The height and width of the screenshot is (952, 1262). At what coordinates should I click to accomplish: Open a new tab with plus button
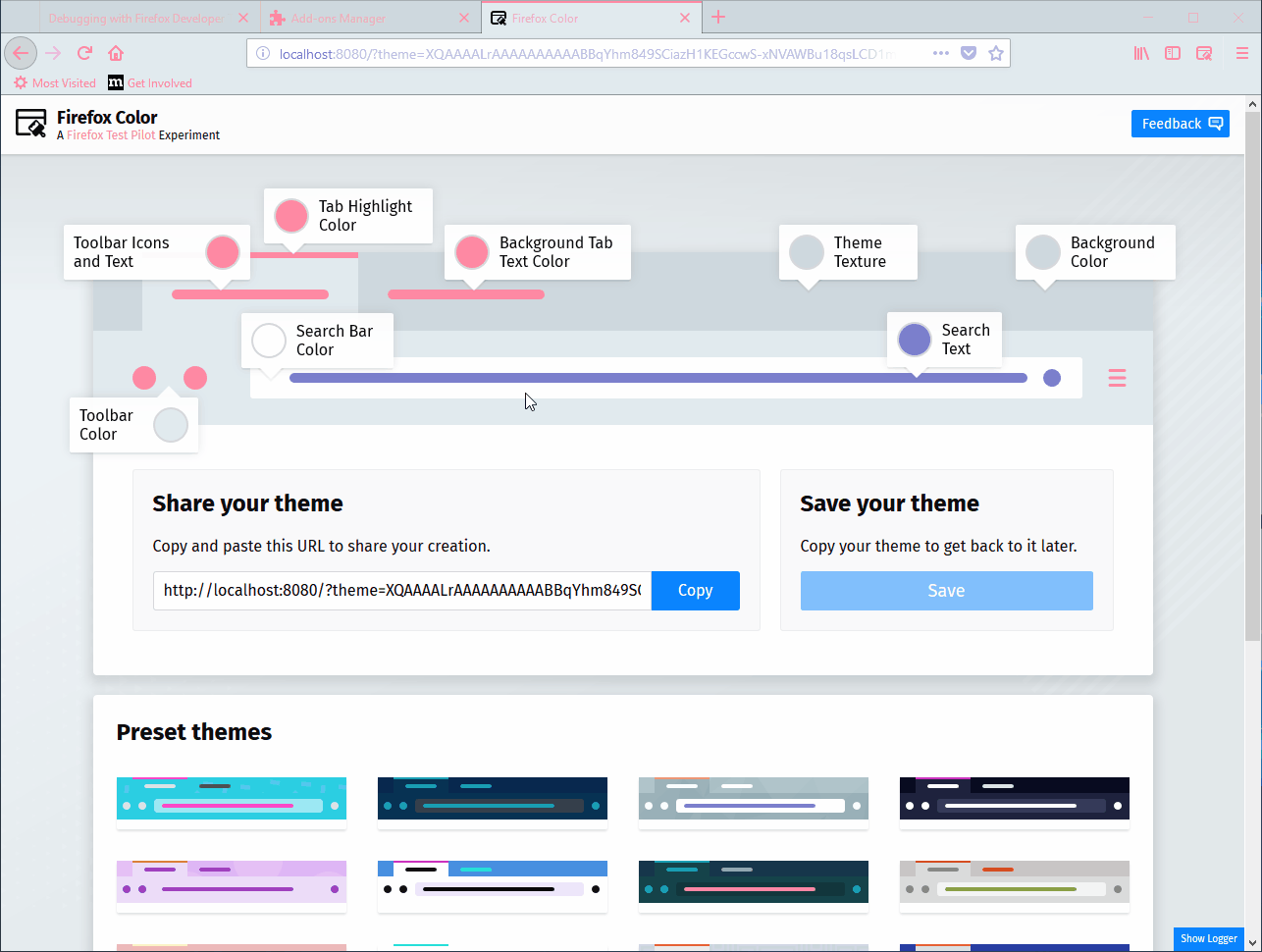pos(718,17)
